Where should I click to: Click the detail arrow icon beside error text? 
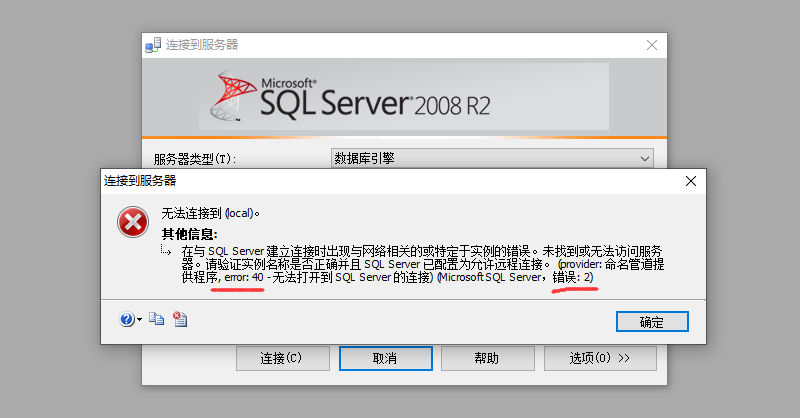coord(166,250)
